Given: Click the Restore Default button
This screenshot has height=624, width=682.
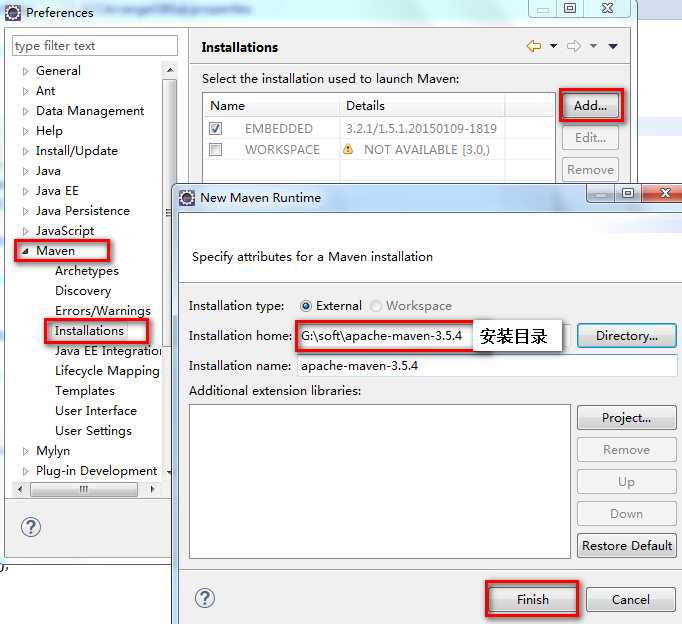Looking at the screenshot, I should tap(627, 546).
